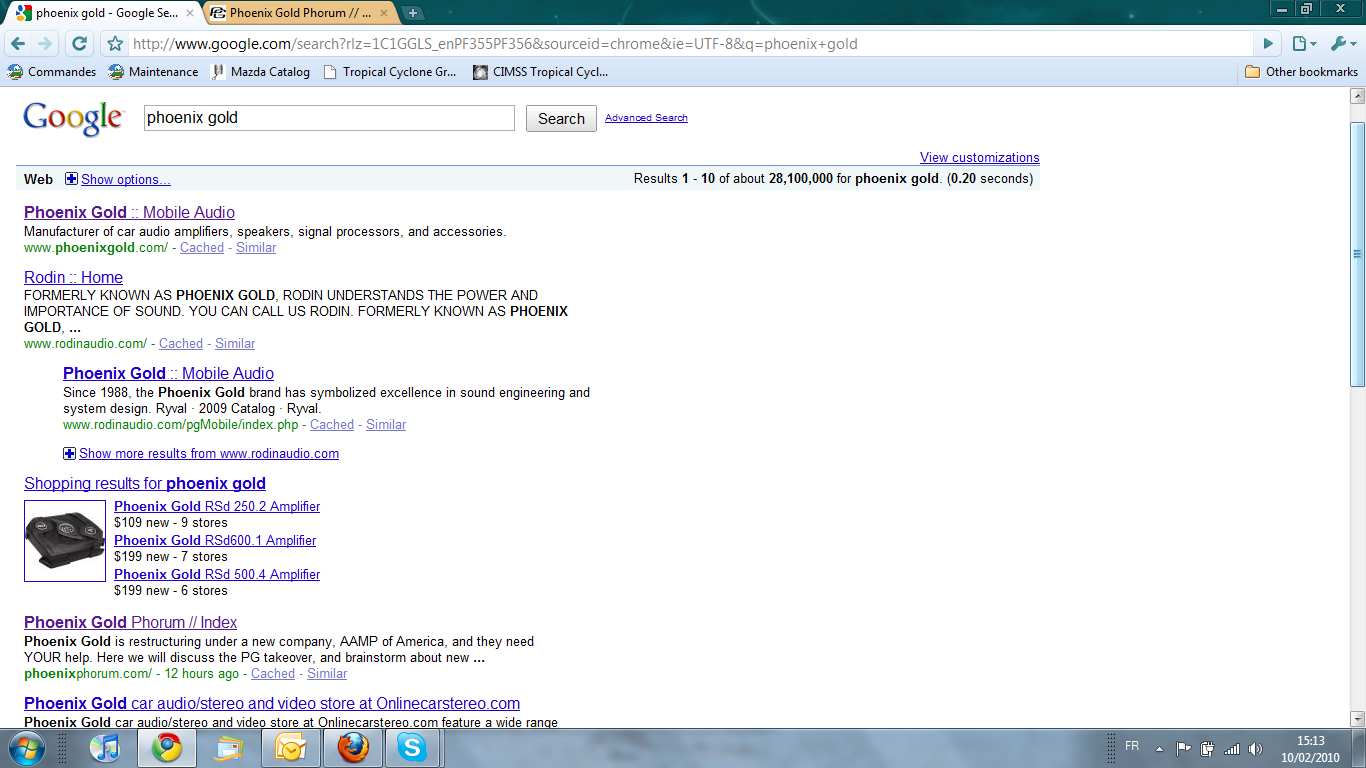Open the Cached link for www.rodinaudio.com/
This screenshot has width=1366, height=768.
[x=181, y=344]
